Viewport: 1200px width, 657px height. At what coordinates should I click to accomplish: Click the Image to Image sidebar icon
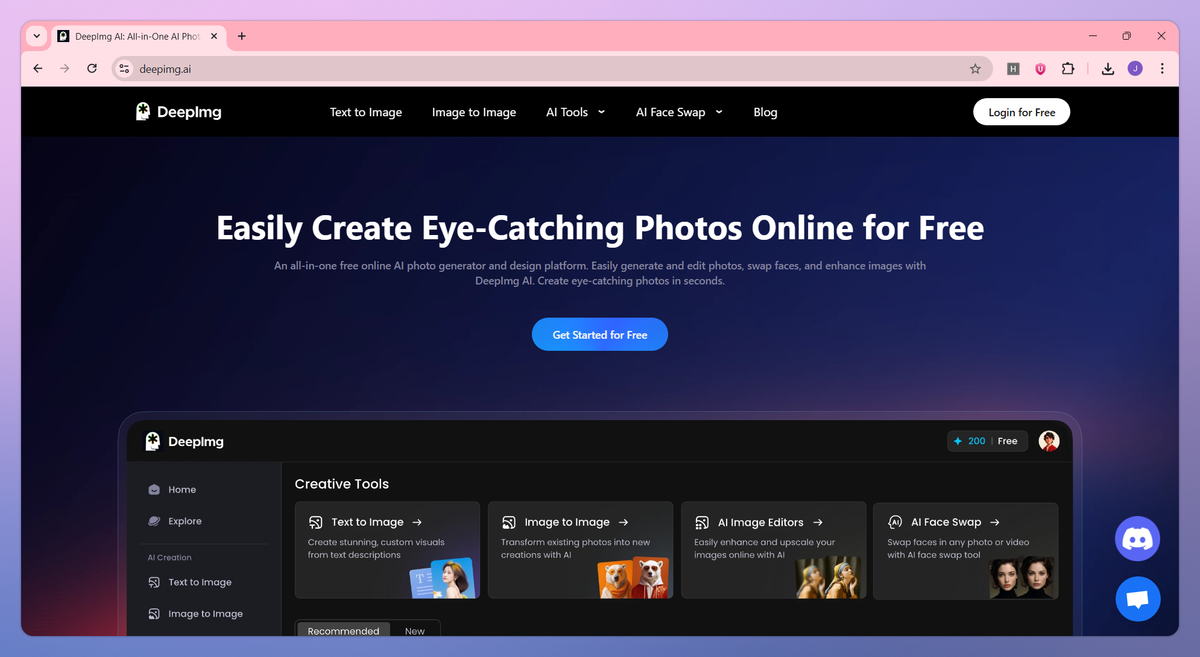tap(154, 614)
